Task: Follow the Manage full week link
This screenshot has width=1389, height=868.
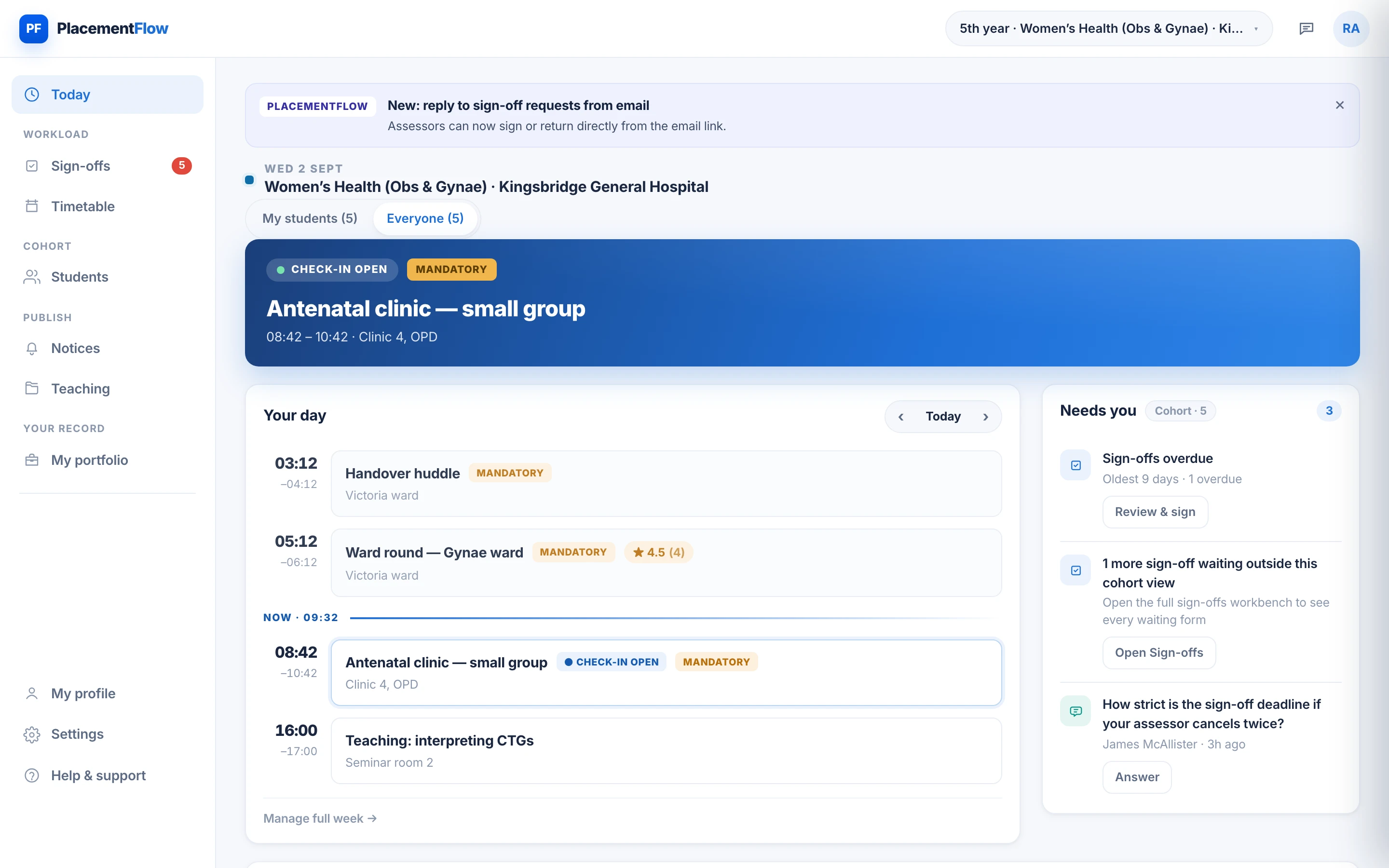Action: [320, 819]
